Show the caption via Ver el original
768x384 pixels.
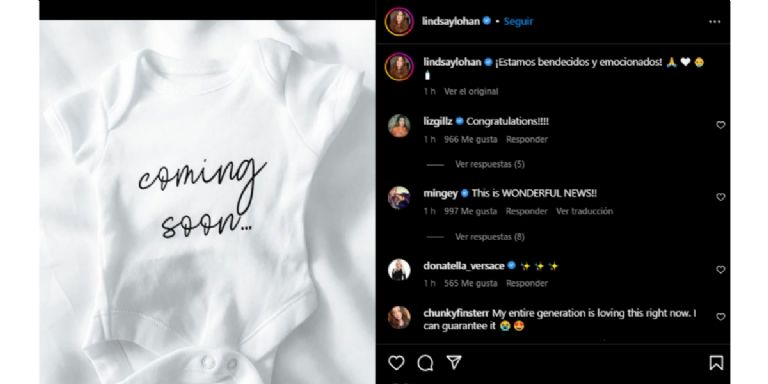pyautogui.click(x=471, y=92)
